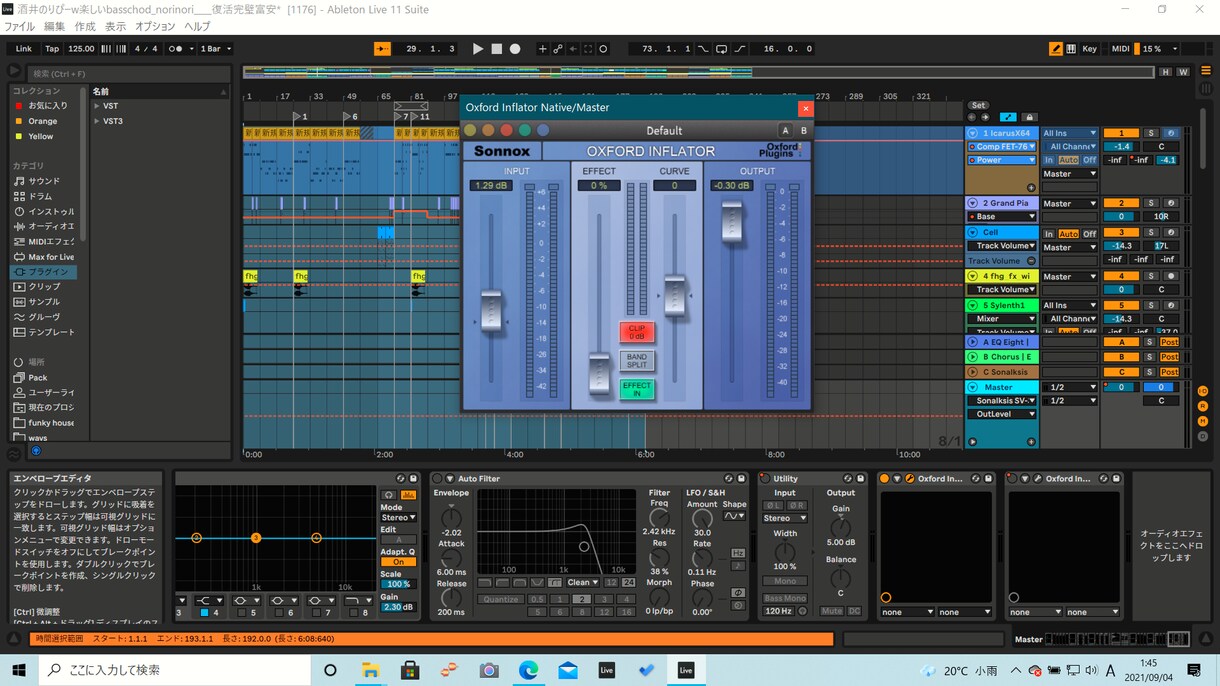This screenshot has height=686, width=1220.
Task: Toggle the CLIP 0 dB button
Action: pos(637,332)
